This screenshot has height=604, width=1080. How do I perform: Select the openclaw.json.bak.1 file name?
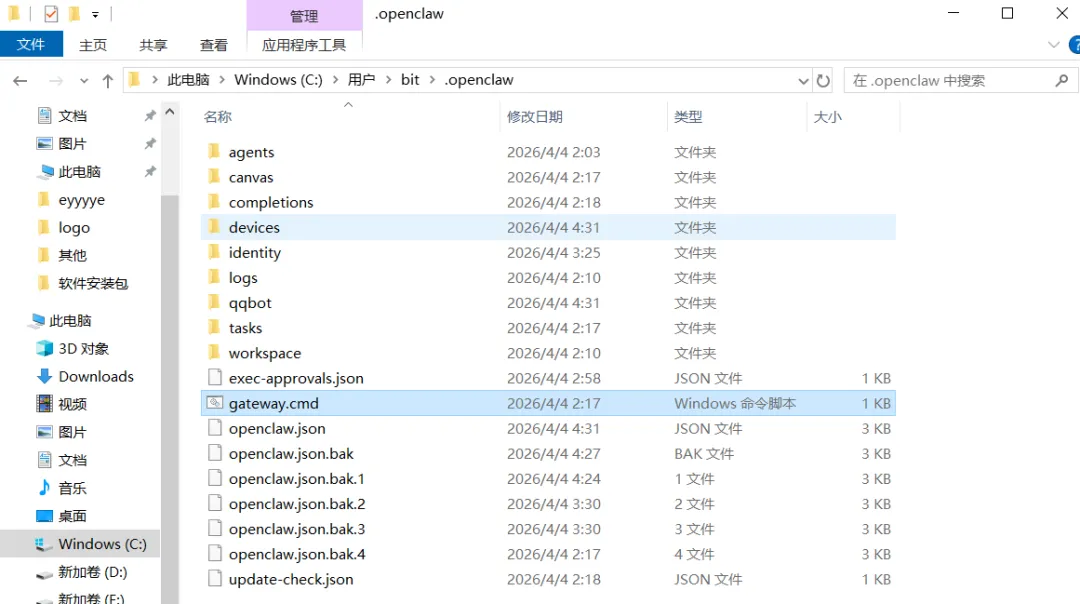pyautogui.click(x=296, y=479)
